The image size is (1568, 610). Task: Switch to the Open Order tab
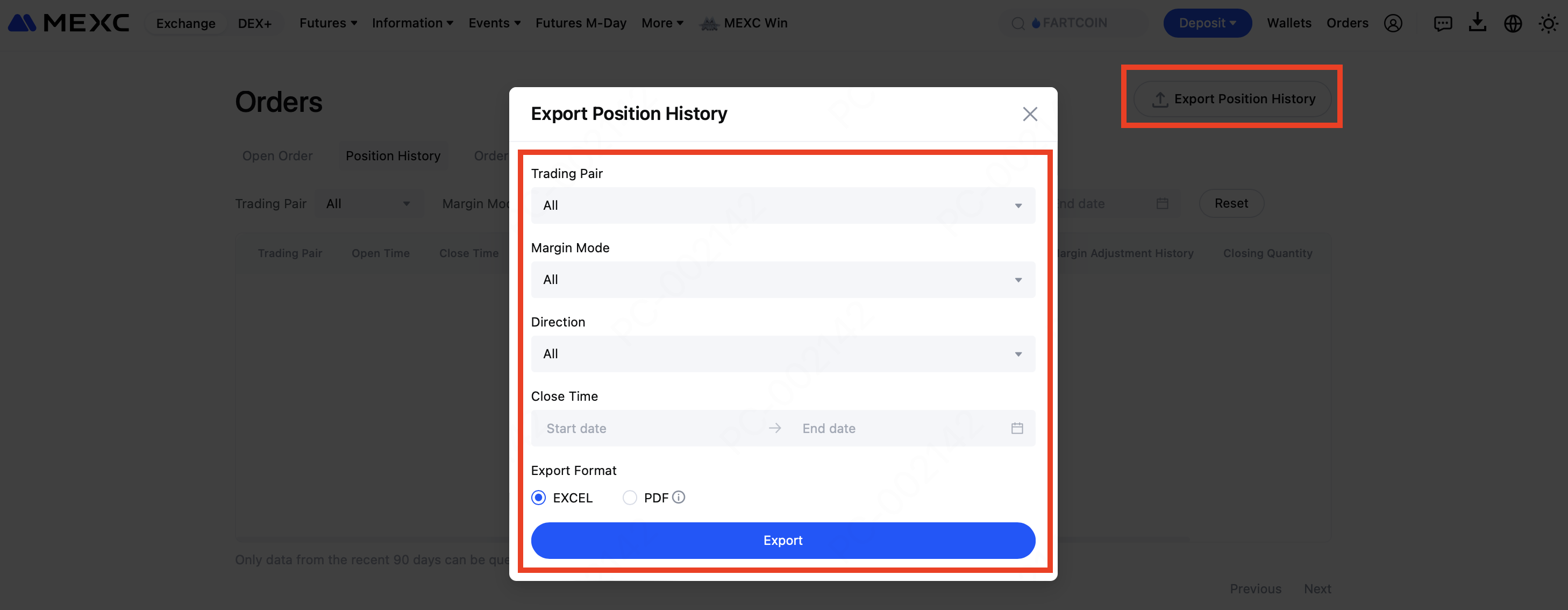click(277, 156)
